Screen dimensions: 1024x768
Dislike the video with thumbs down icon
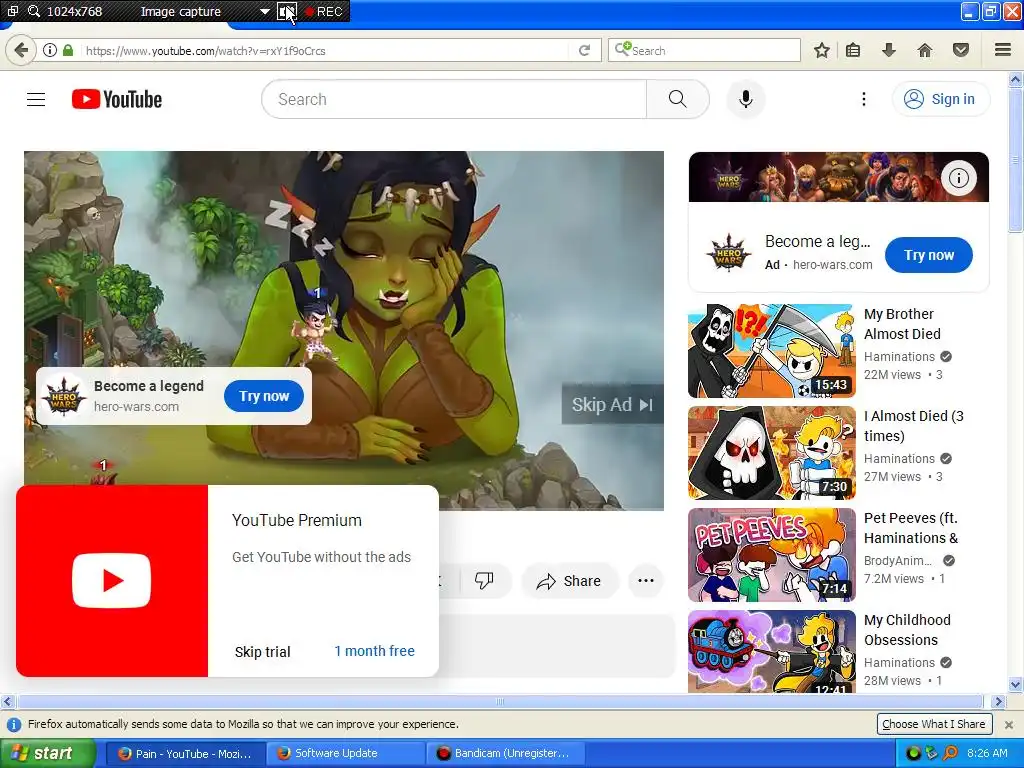(484, 581)
